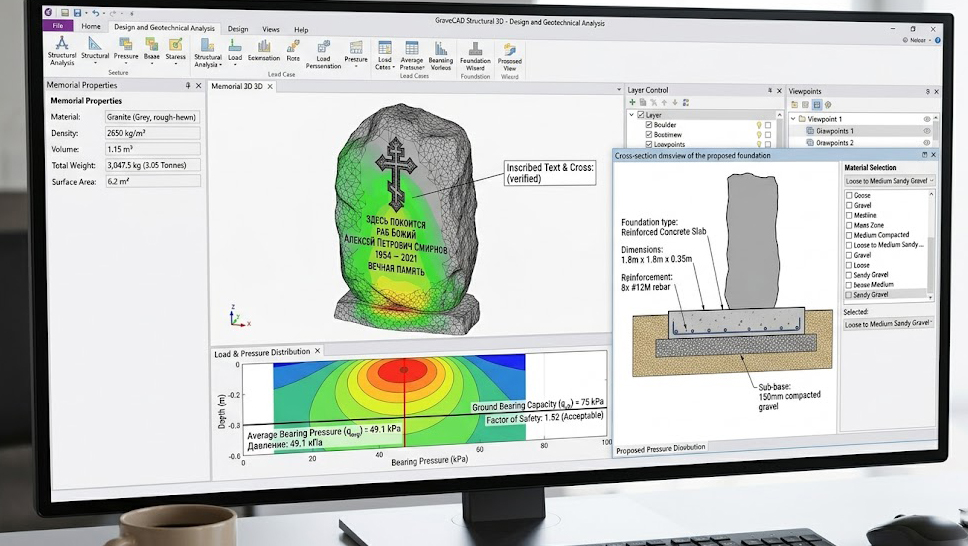This screenshot has height=546, width=968.
Task: Click the Bsaae ribbon icon
Action: 152,44
